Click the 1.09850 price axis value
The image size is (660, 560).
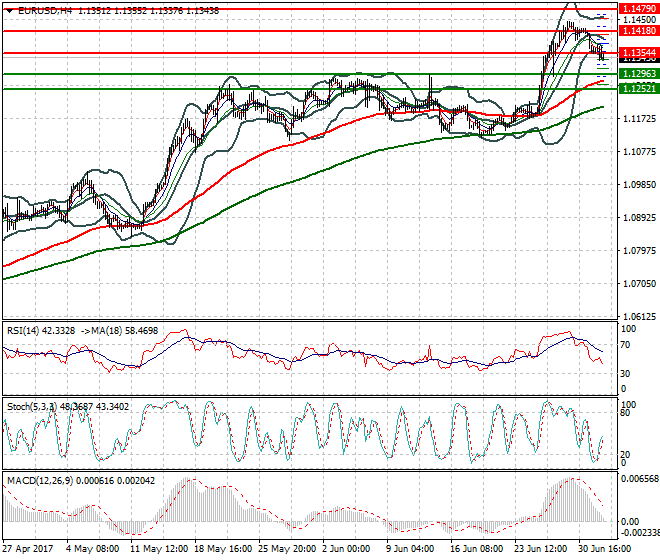(639, 185)
